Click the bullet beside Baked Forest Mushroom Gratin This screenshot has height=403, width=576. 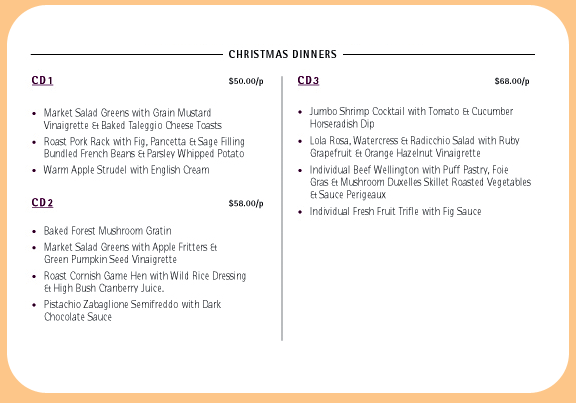click(x=34, y=231)
